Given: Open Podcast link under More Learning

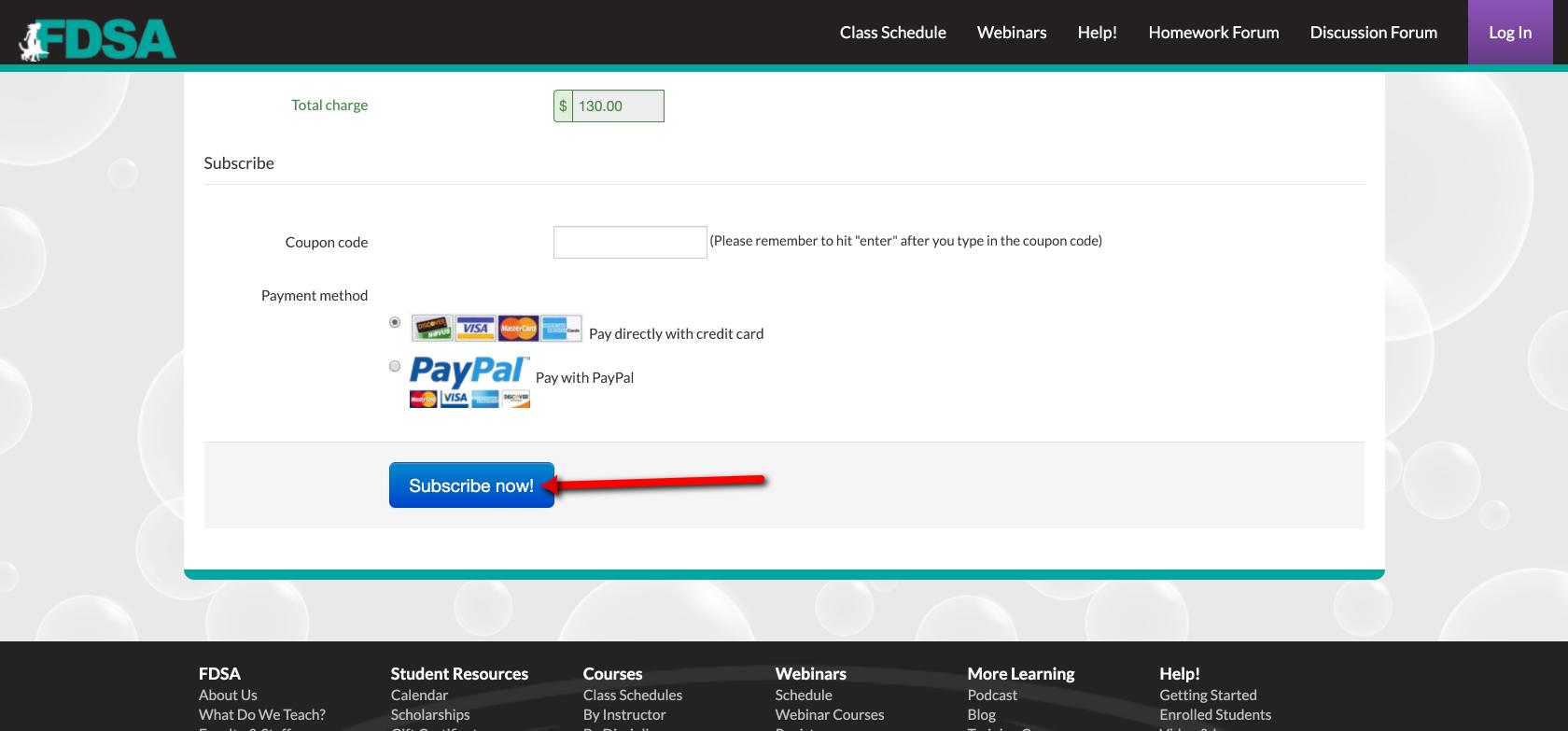Looking at the screenshot, I should (x=992, y=695).
